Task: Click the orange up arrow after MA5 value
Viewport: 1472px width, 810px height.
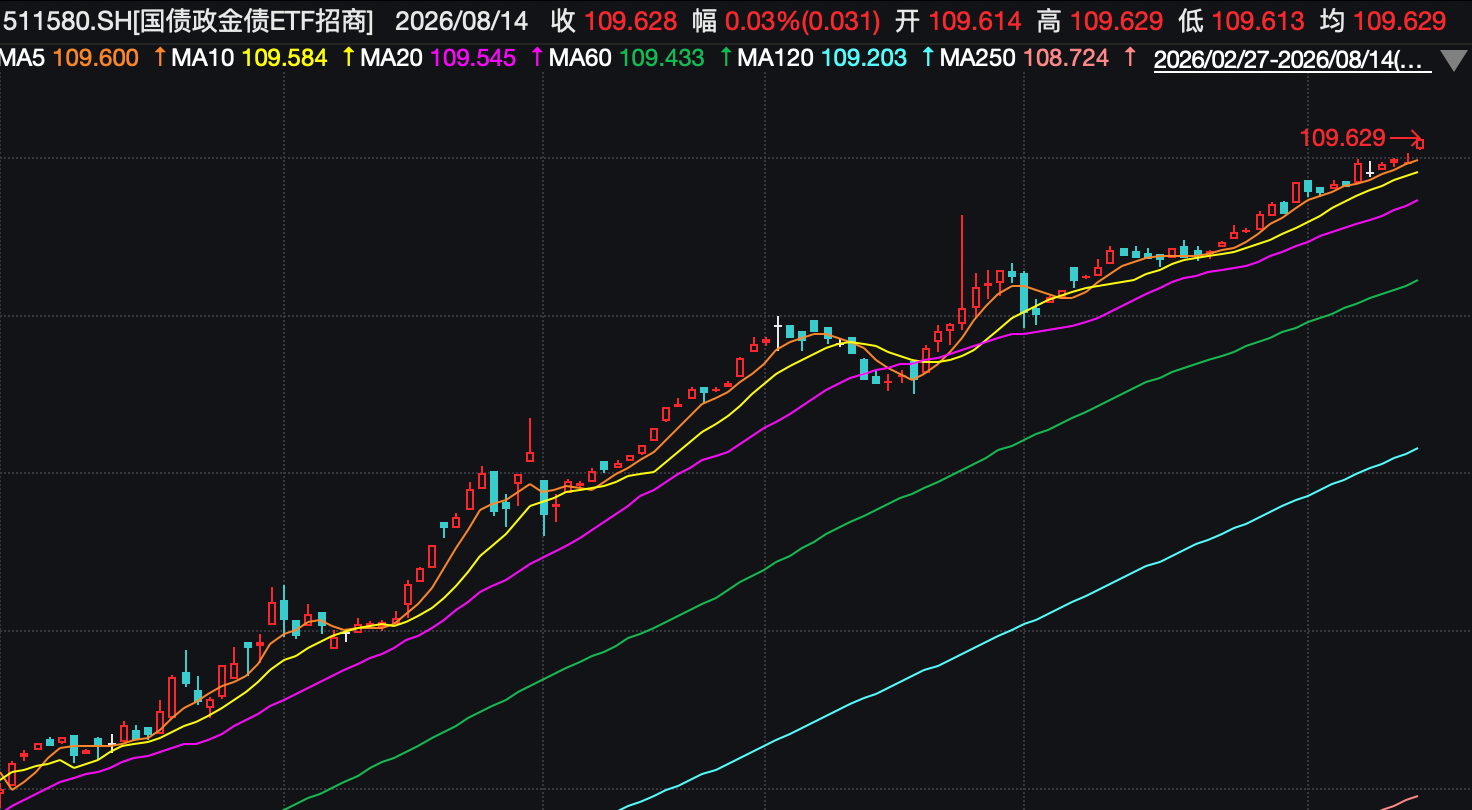Action: click(158, 58)
